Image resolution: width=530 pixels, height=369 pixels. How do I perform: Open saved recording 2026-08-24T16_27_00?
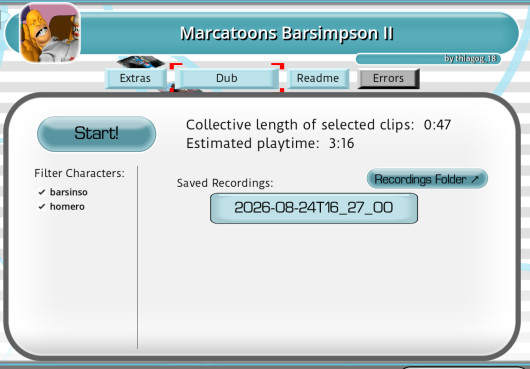(314, 208)
